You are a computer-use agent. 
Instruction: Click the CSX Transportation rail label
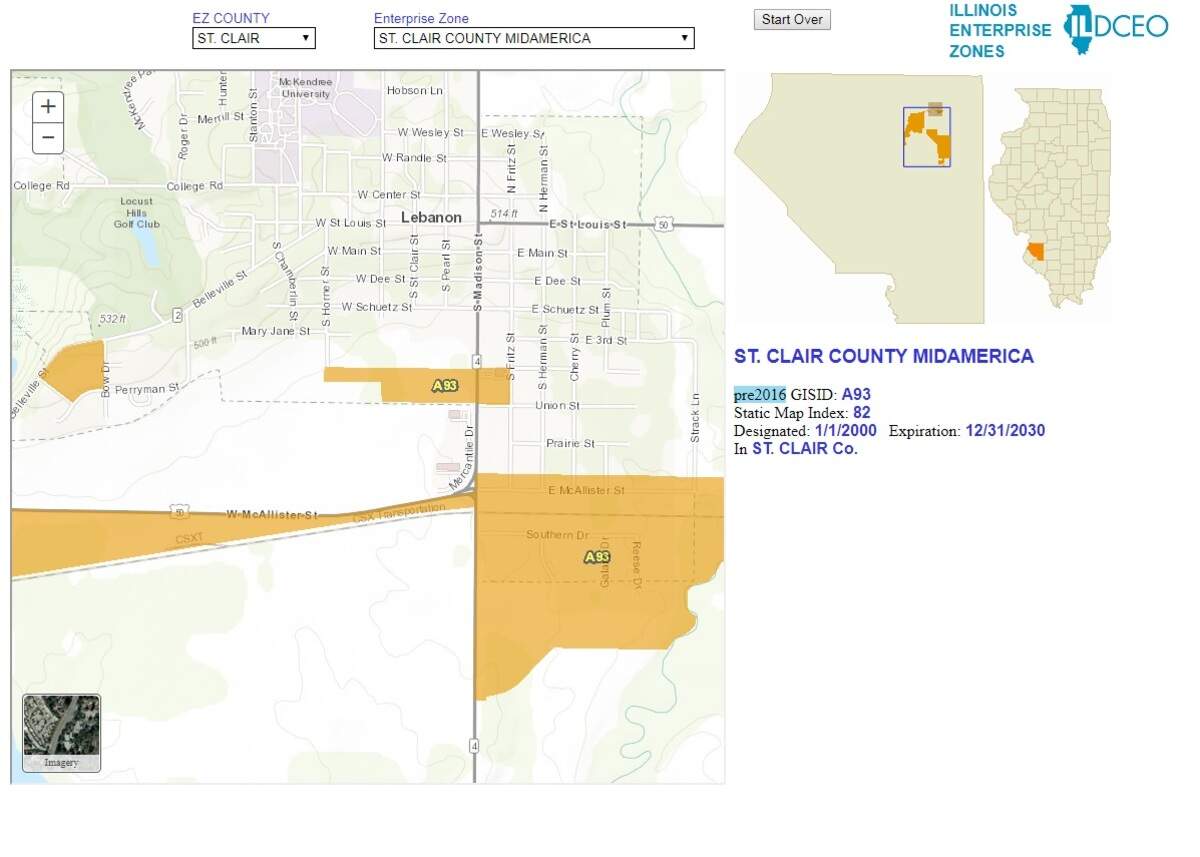tap(399, 514)
